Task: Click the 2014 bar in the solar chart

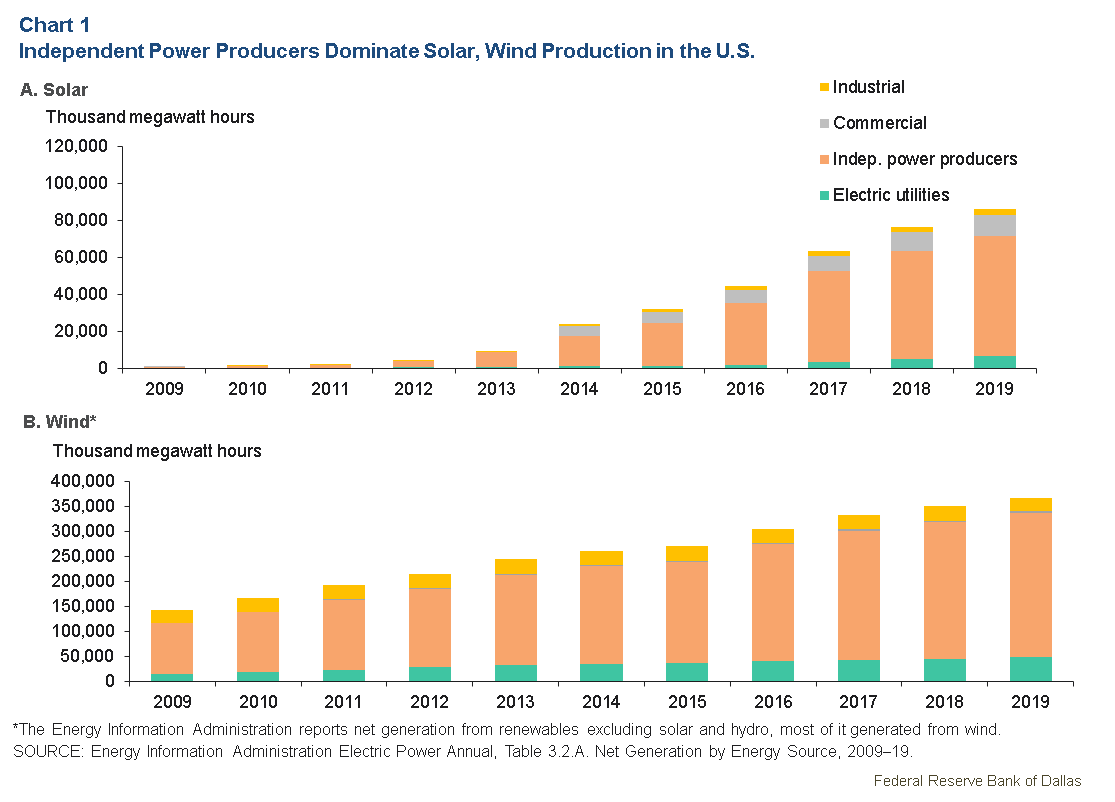Action: (580, 346)
